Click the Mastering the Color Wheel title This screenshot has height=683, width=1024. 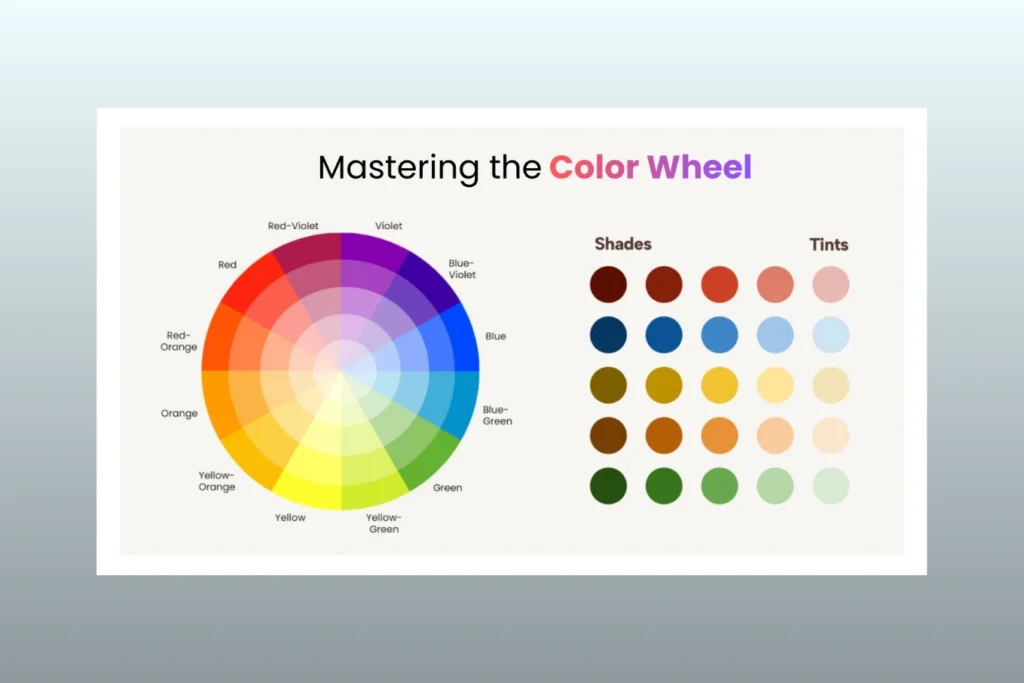pos(535,167)
